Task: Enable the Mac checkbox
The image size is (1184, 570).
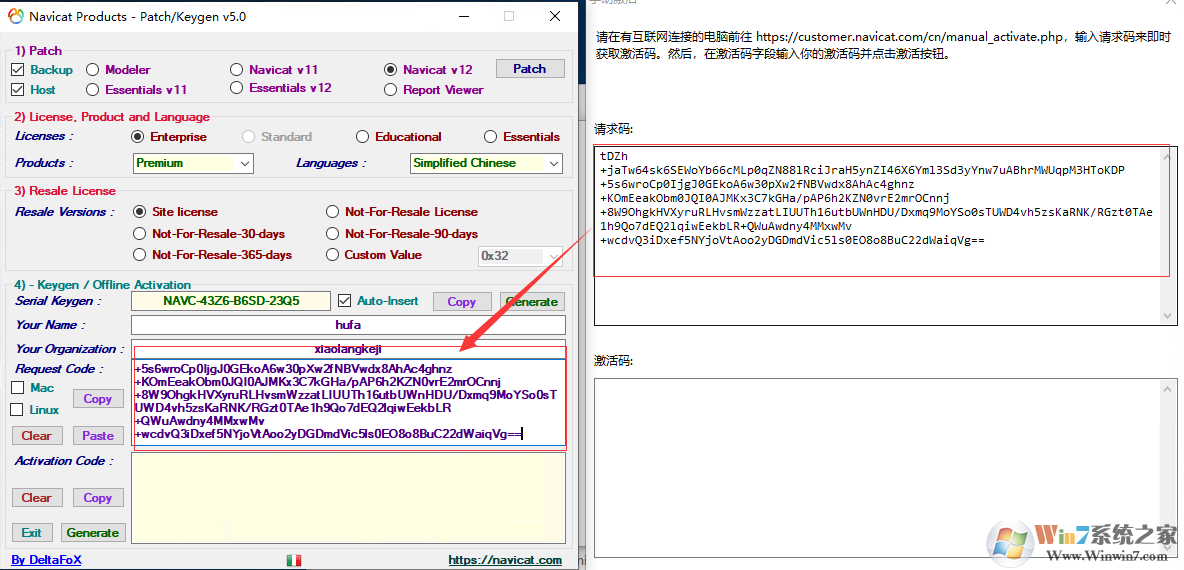Action: (17, 387)
